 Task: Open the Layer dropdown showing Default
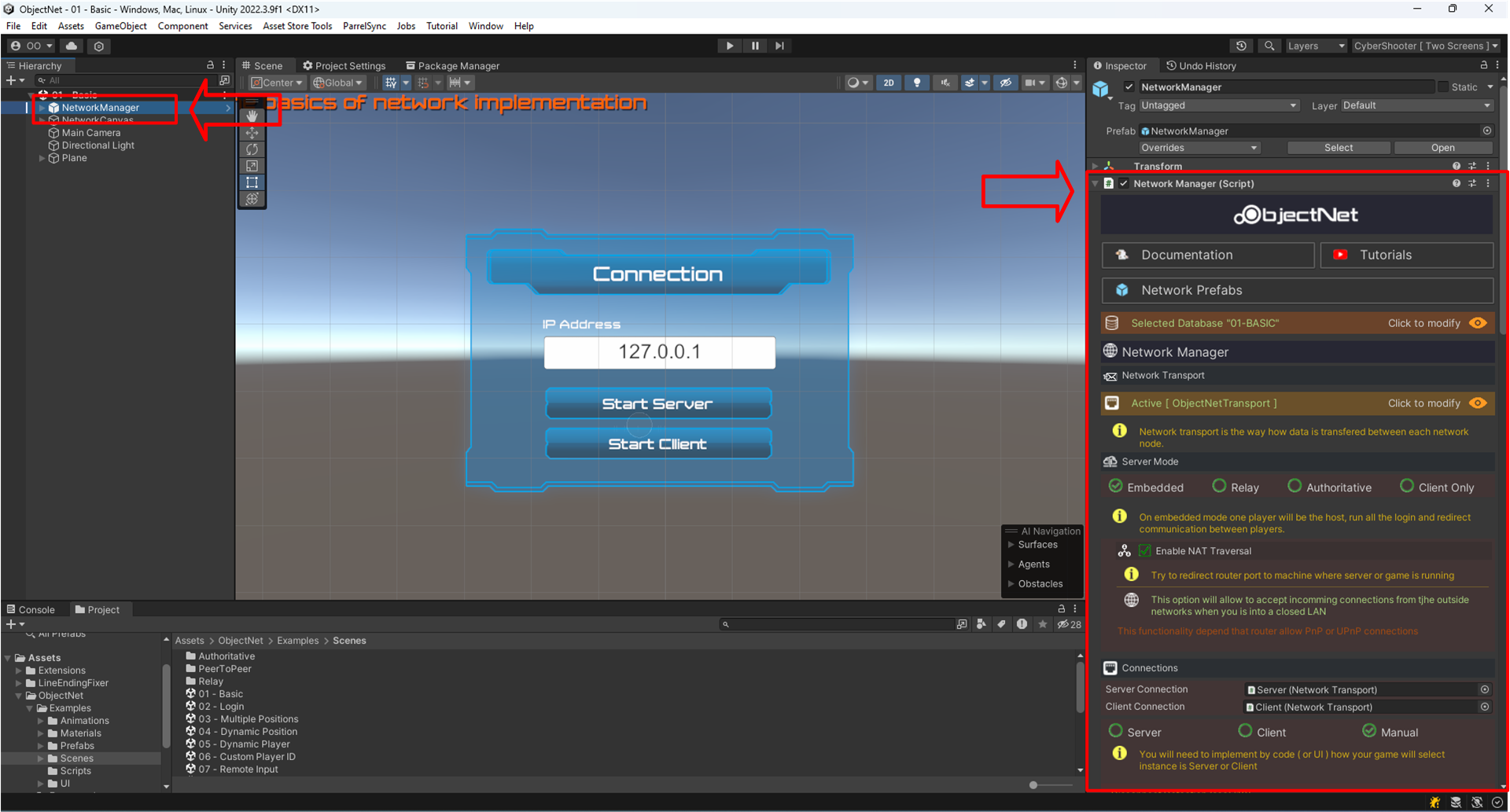(x=1417, y=105)
